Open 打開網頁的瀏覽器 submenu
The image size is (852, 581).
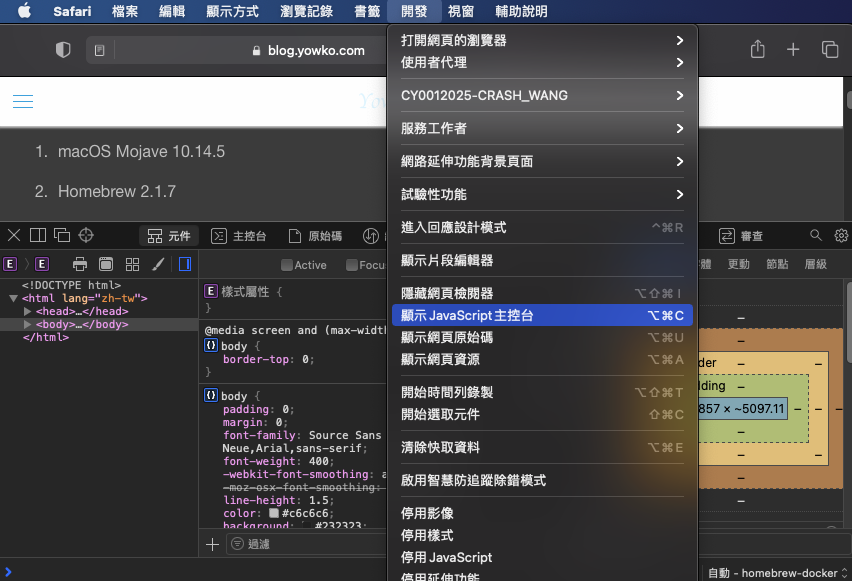[542, 40]
